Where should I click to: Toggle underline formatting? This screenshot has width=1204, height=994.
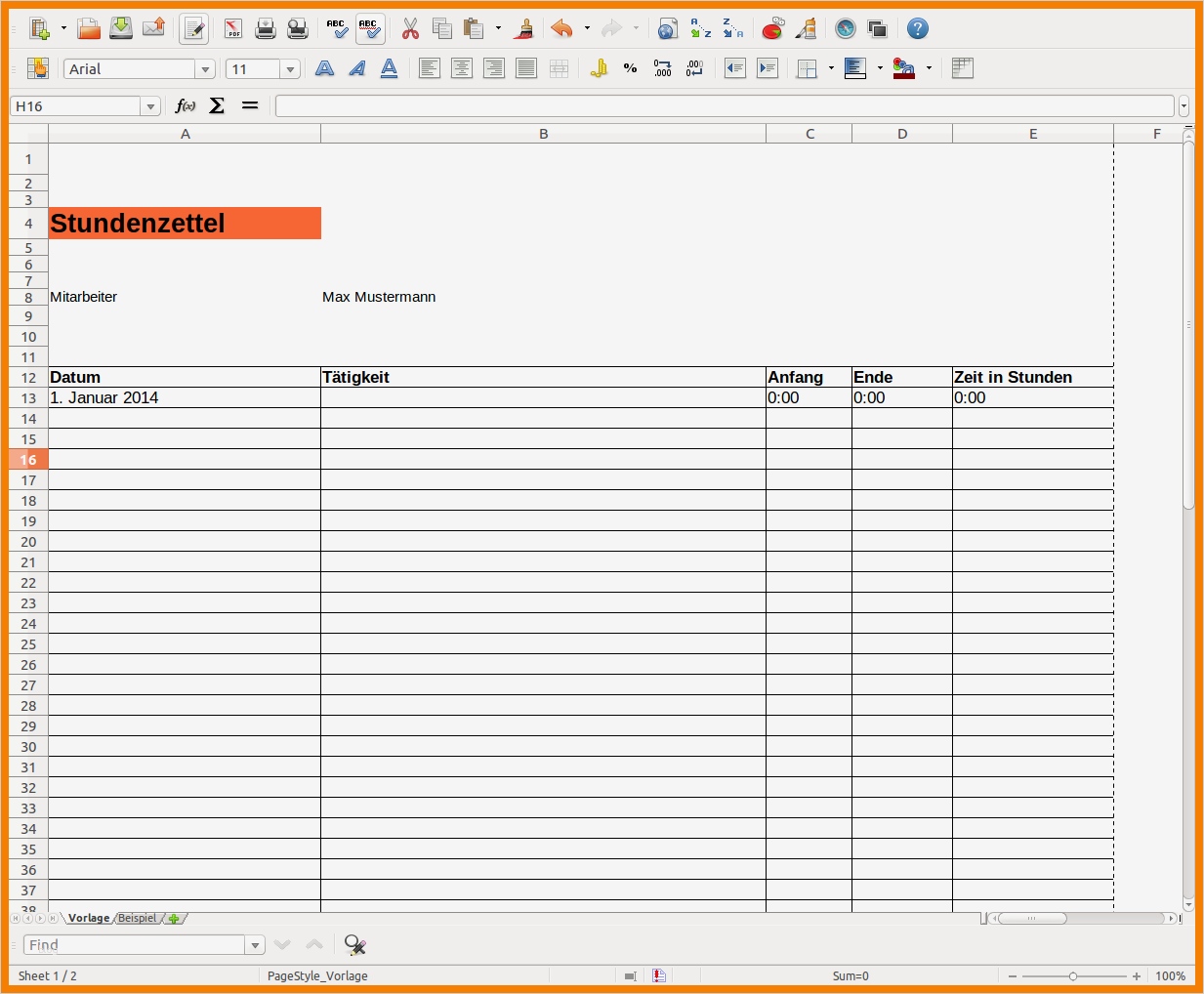pyautogui.click(x=389, y=68)
